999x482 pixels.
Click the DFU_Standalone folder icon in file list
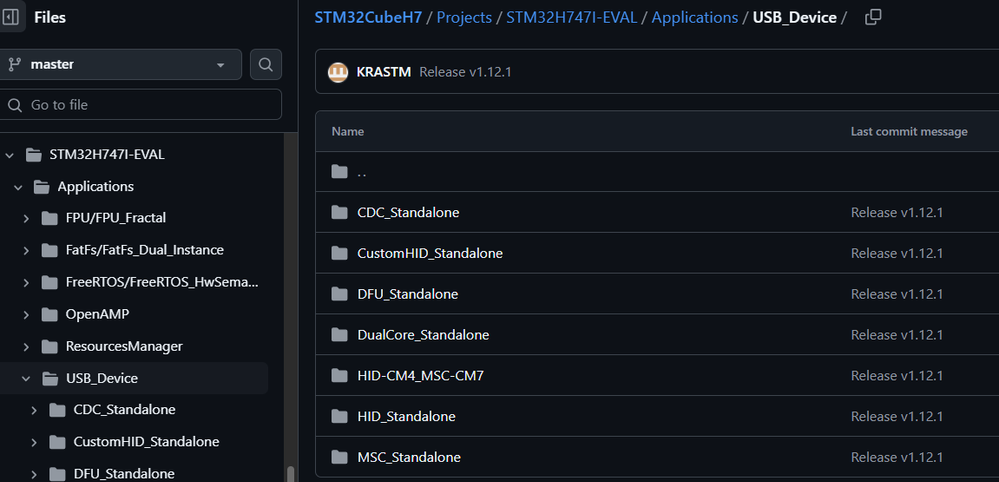339,294
